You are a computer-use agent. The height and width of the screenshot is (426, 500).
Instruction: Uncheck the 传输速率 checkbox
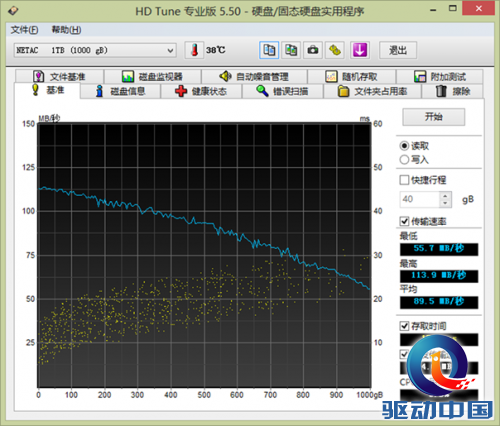tap(404, 221)
